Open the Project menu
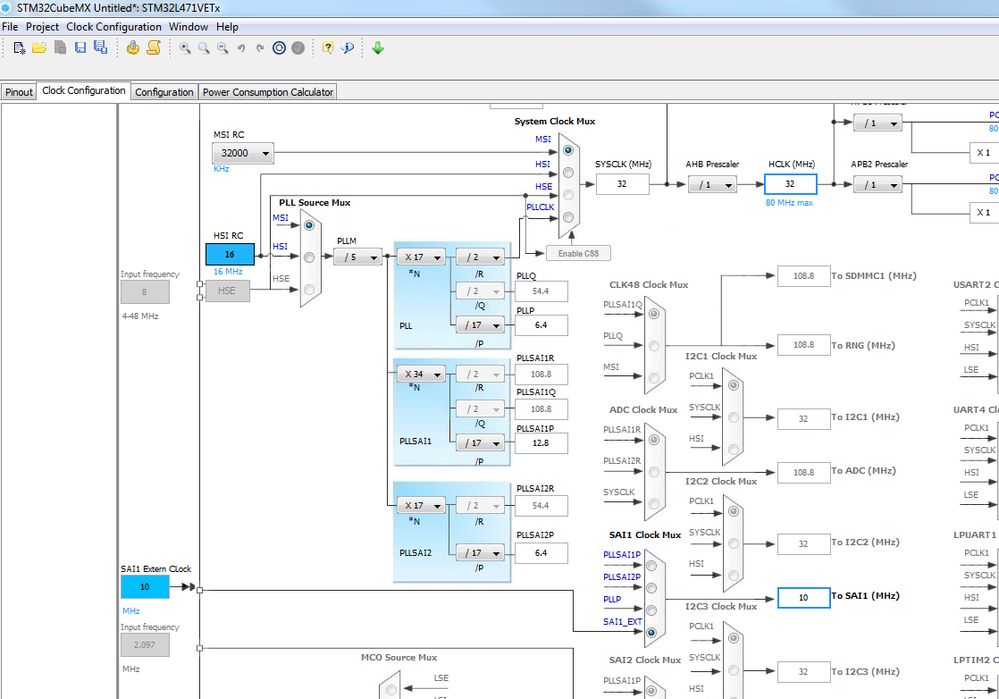999x699 pixels. point(42,27)
